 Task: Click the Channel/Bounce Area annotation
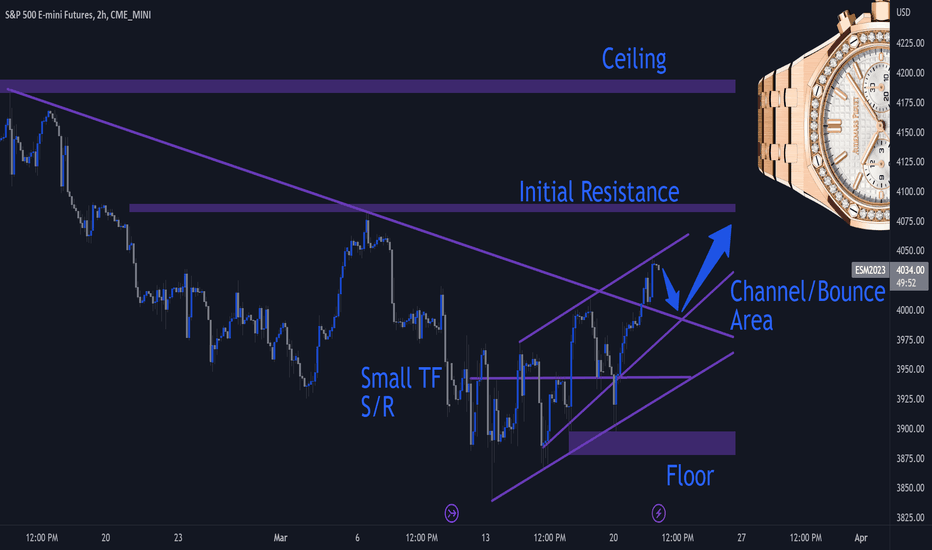click(x=807, y=306)
